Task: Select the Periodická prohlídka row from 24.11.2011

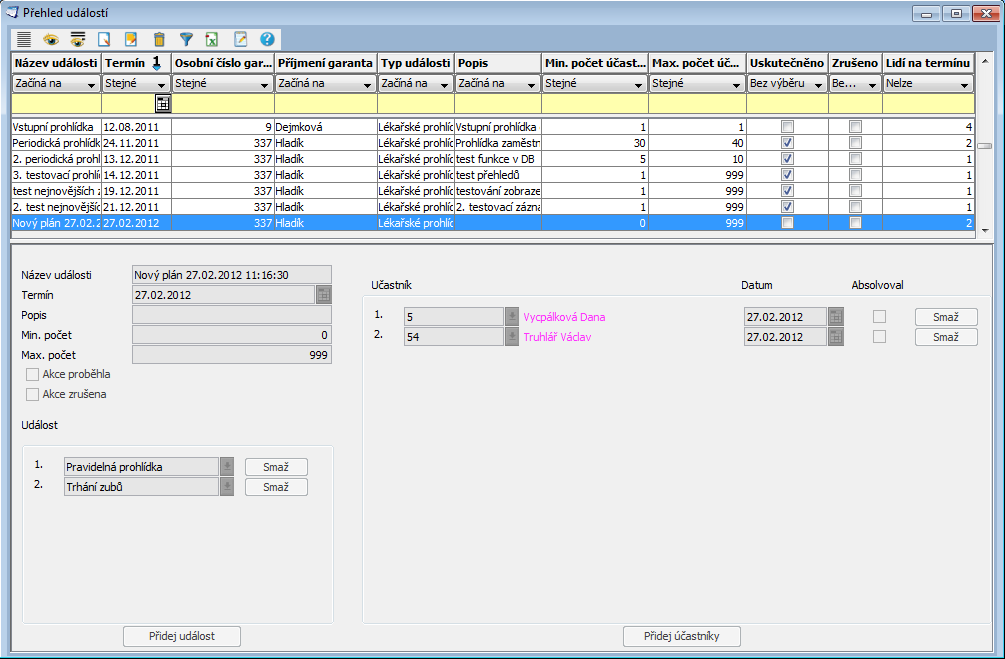Action: point(55,143)
